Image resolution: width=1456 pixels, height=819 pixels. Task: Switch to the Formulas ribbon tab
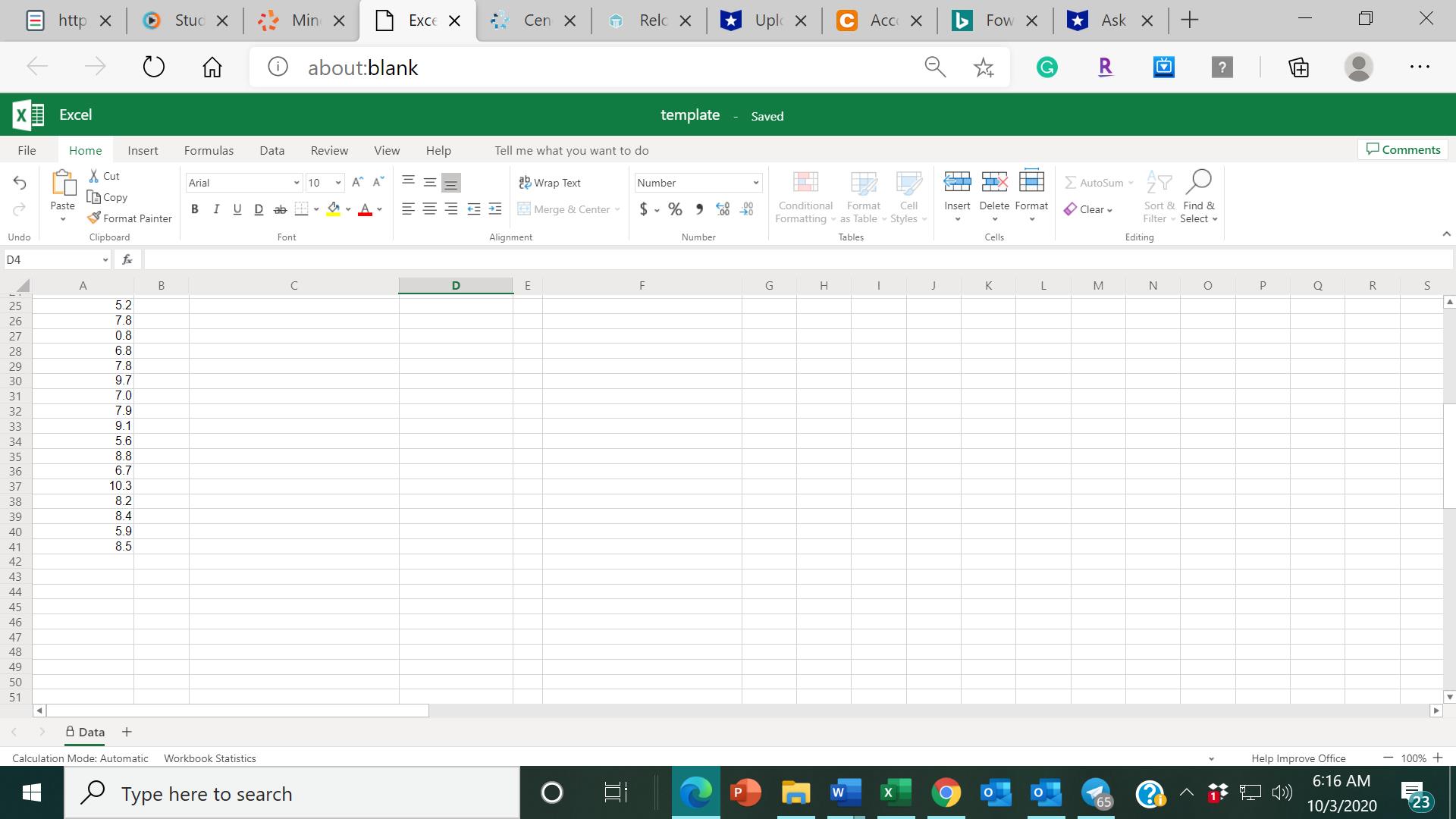coord(209,150)
